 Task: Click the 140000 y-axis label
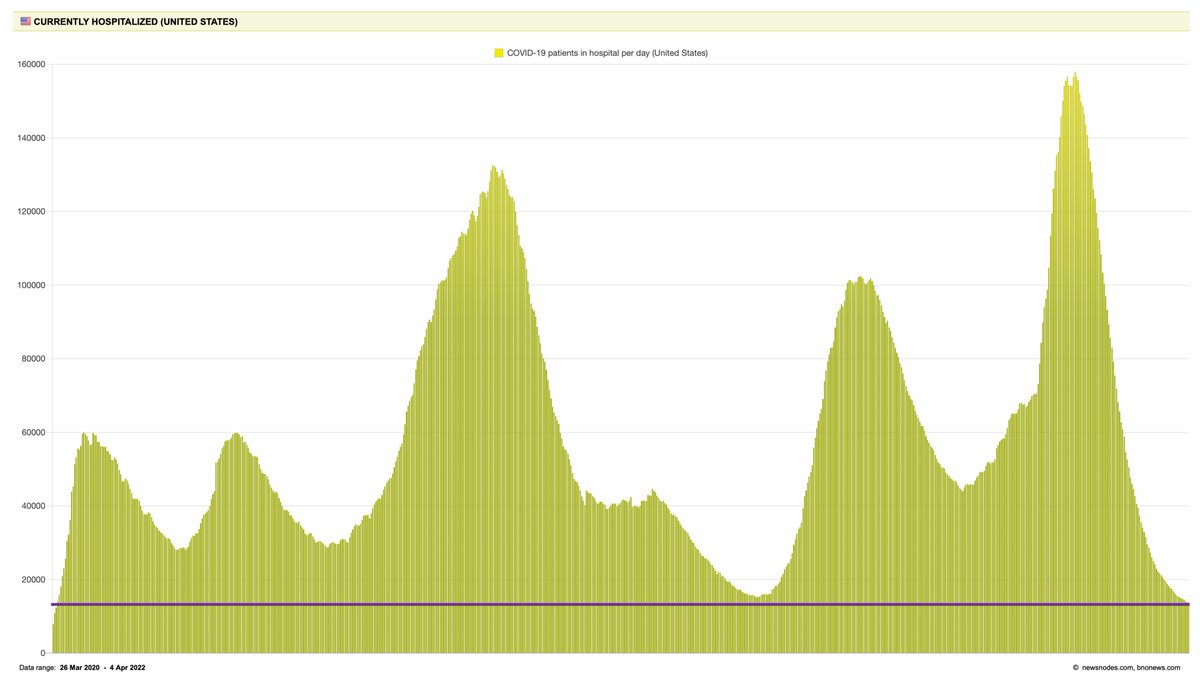(32, 138)
